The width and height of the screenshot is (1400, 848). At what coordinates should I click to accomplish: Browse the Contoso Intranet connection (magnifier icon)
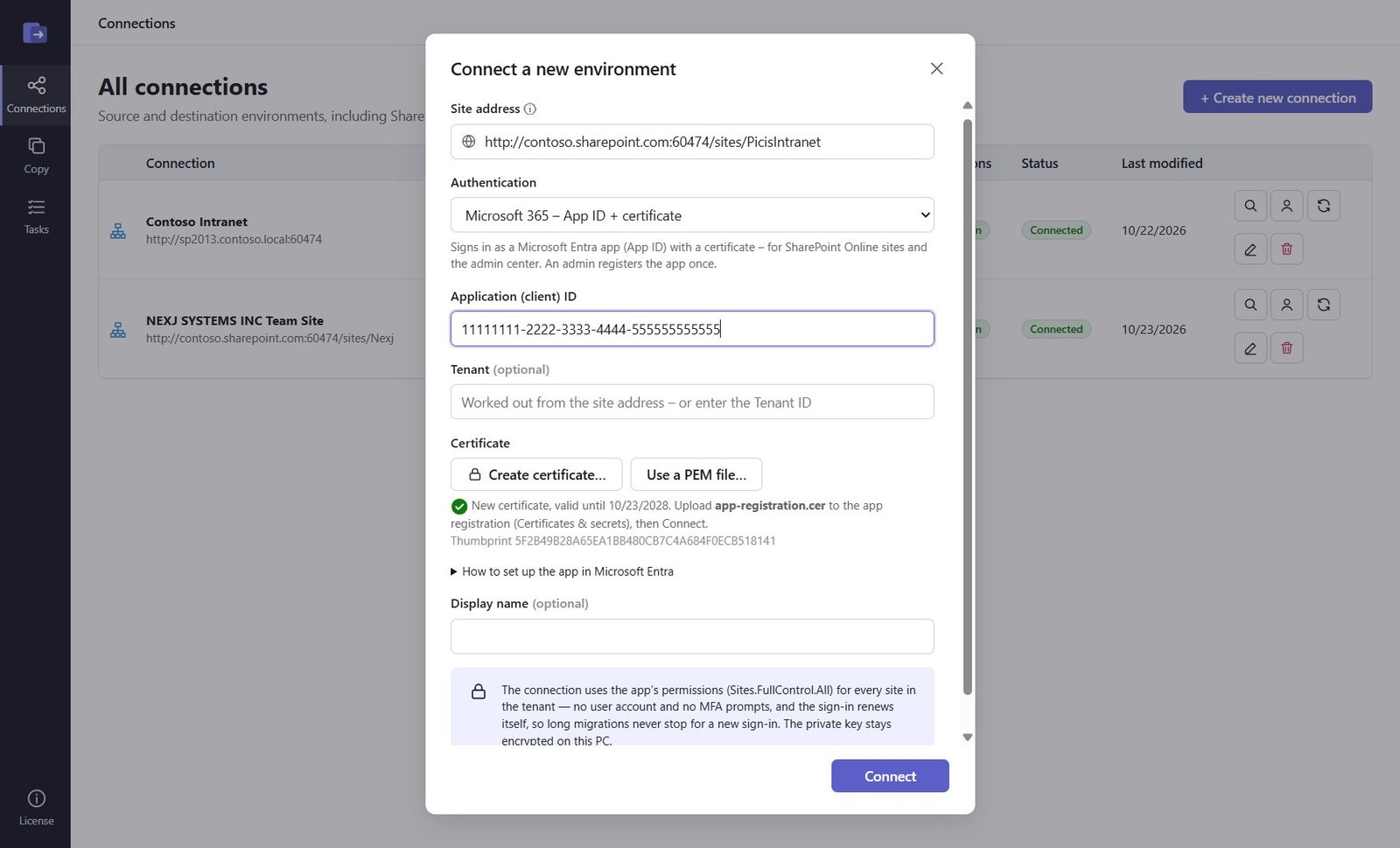[1250, 206]
